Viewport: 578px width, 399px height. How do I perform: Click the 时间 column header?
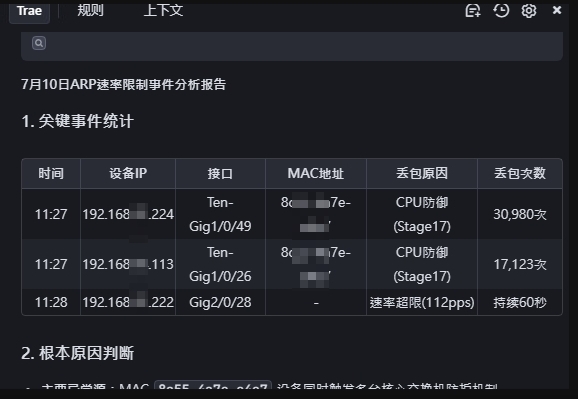click(x=51, y=173)
